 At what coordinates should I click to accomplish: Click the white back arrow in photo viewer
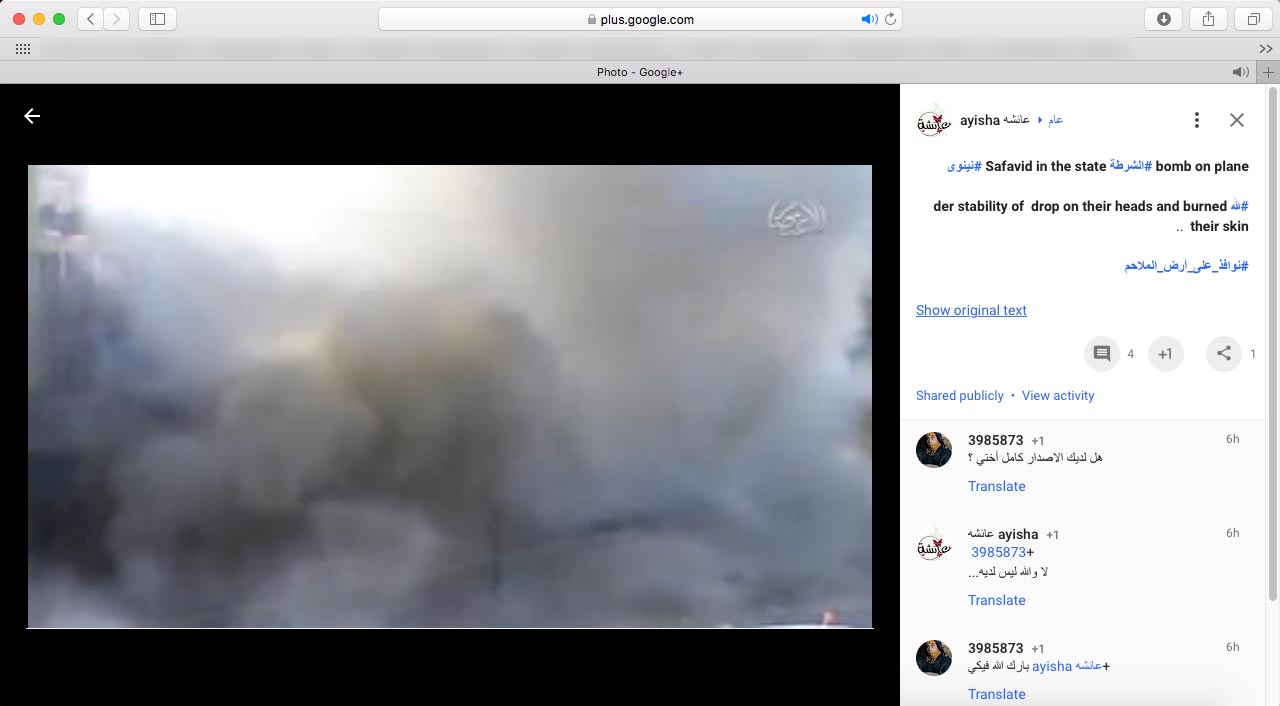(x=32, y=116)
